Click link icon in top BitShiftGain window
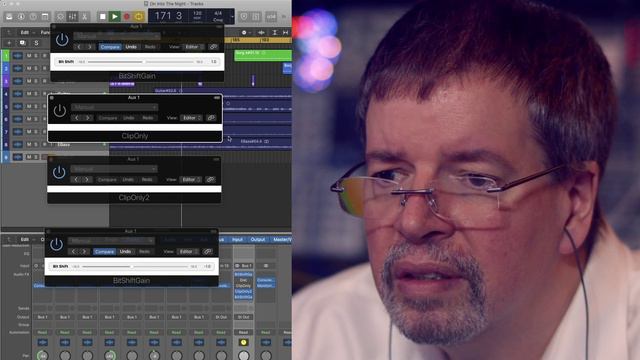This screenshot has width=640, height=360. (213, 47)
